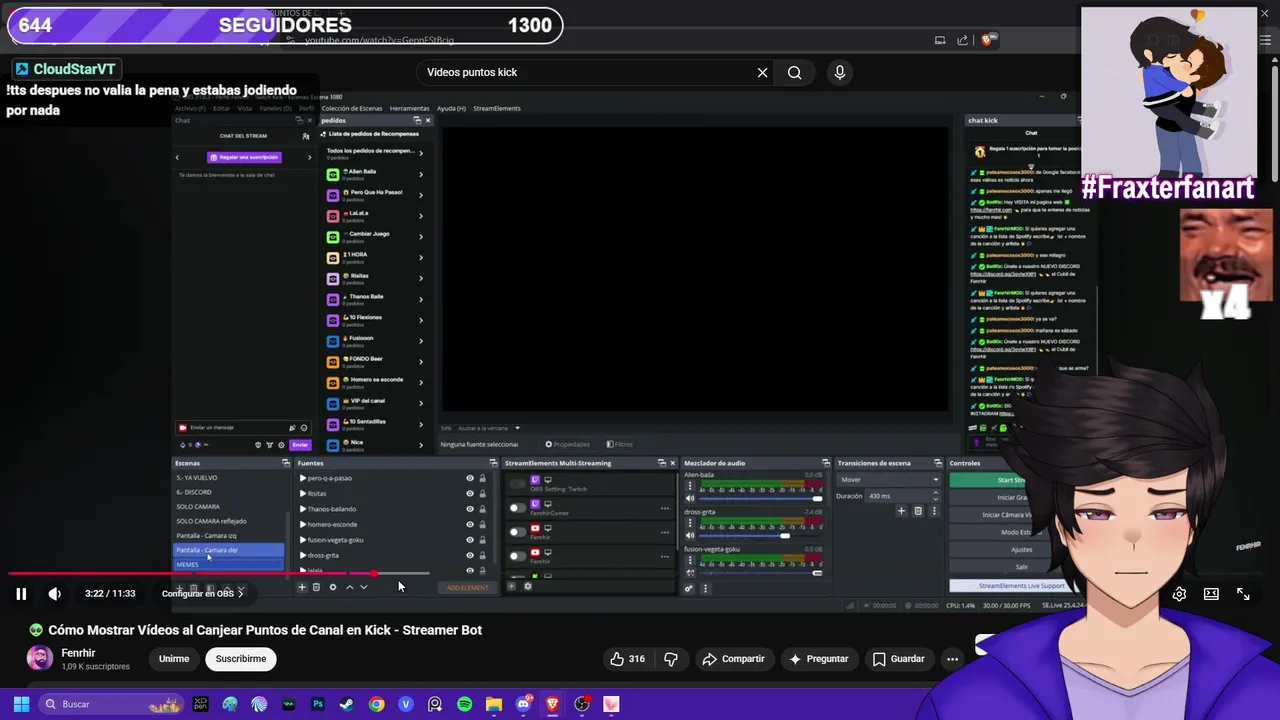Open Discord from the taskbar
This screenshot has height=720, width=1280.
[x=523, y=704]
